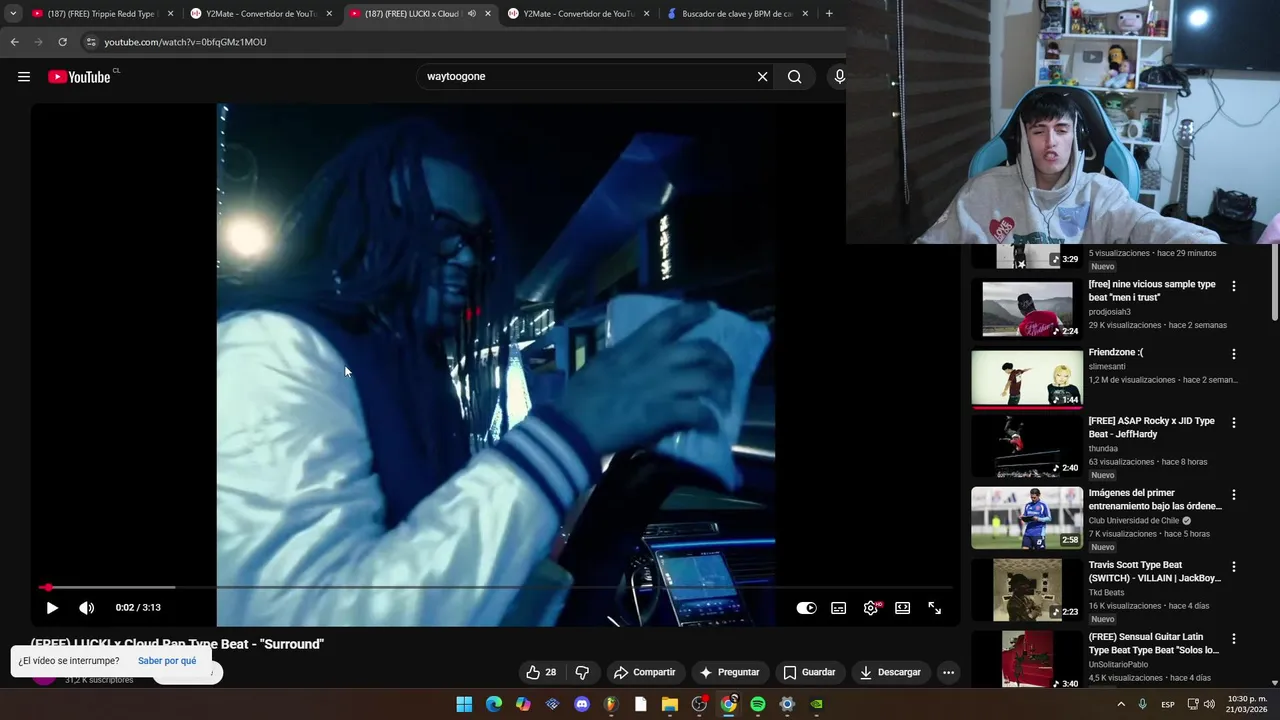Switch to 'Buscador de clave y BPM' tab

[737, 14]
